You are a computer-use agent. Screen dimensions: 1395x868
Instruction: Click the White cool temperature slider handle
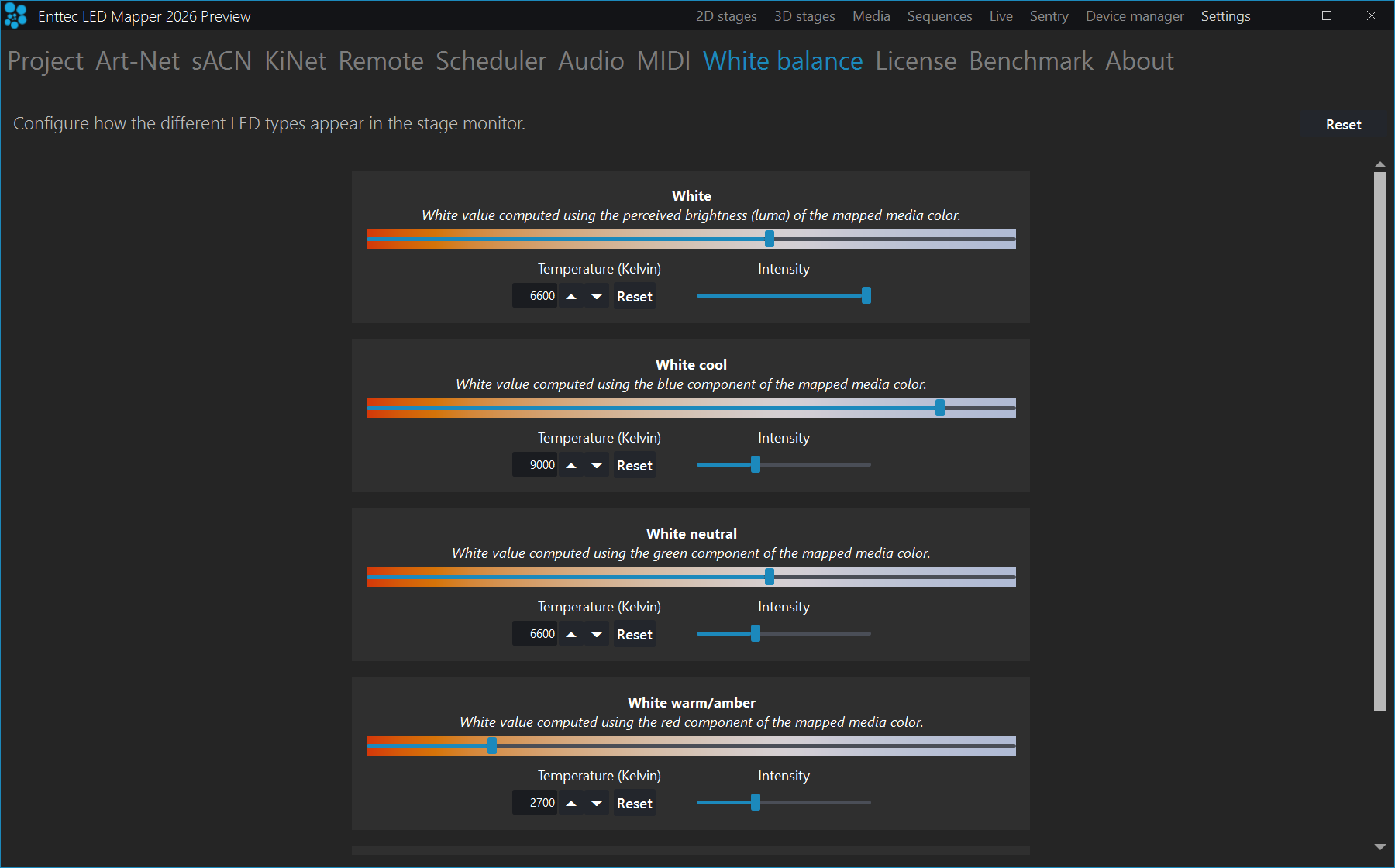tap(940, 408)
